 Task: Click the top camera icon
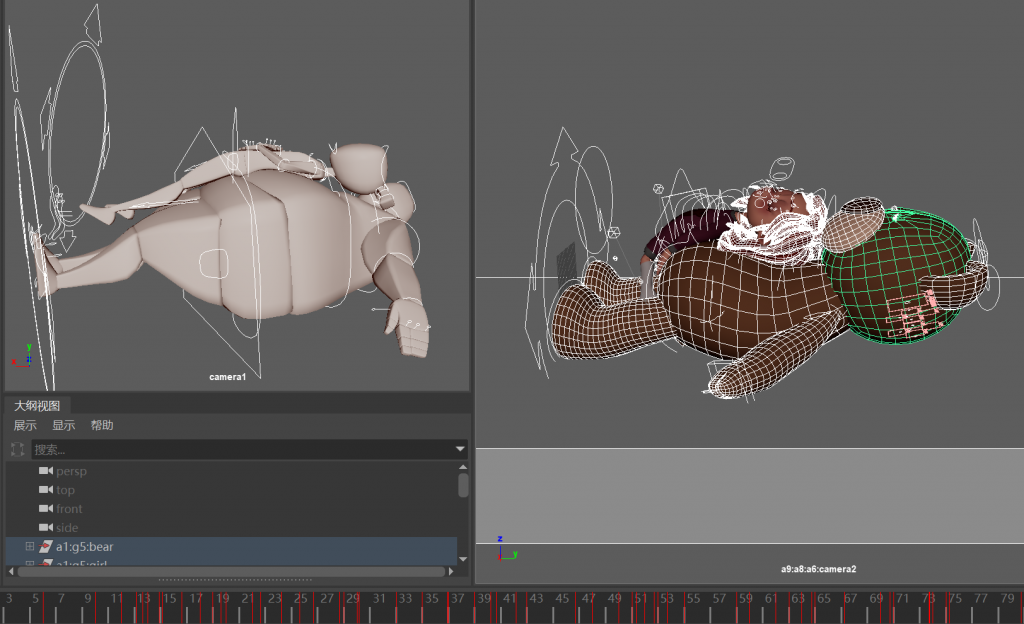pos(45,490)
